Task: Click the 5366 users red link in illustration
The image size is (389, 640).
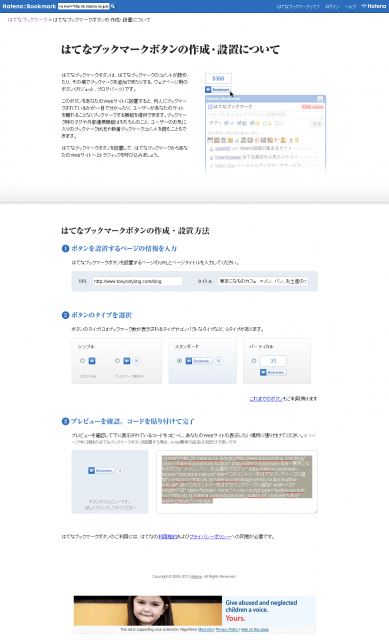Action: (312, 107)
